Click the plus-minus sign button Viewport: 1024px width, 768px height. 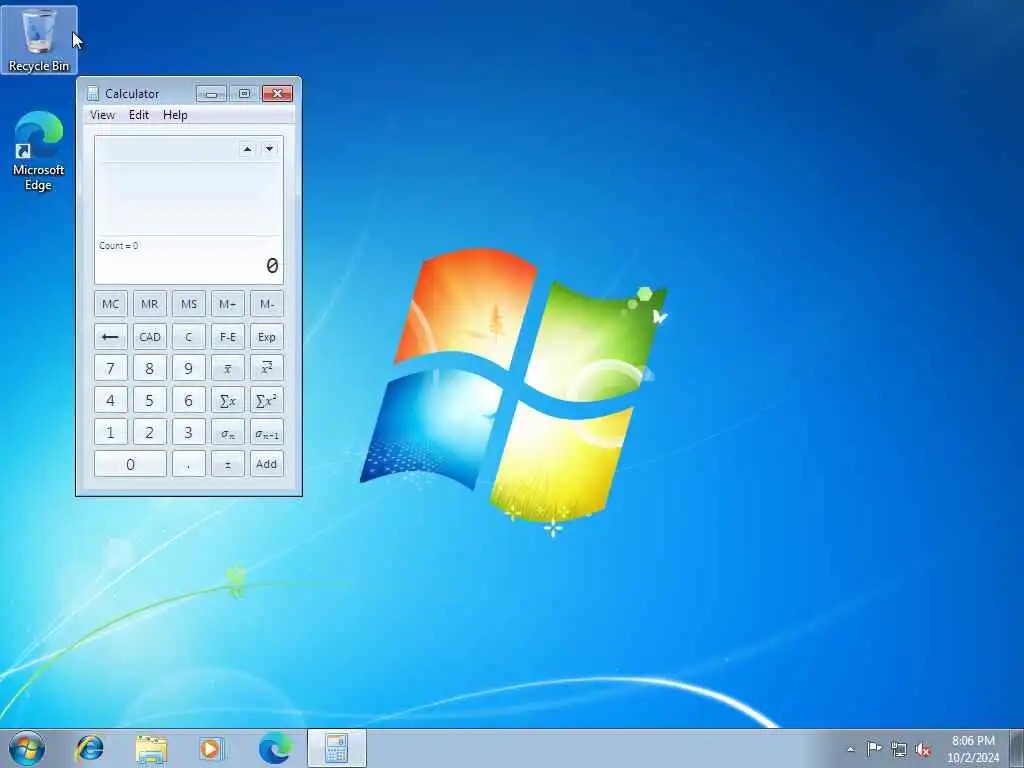pos(227,464)
